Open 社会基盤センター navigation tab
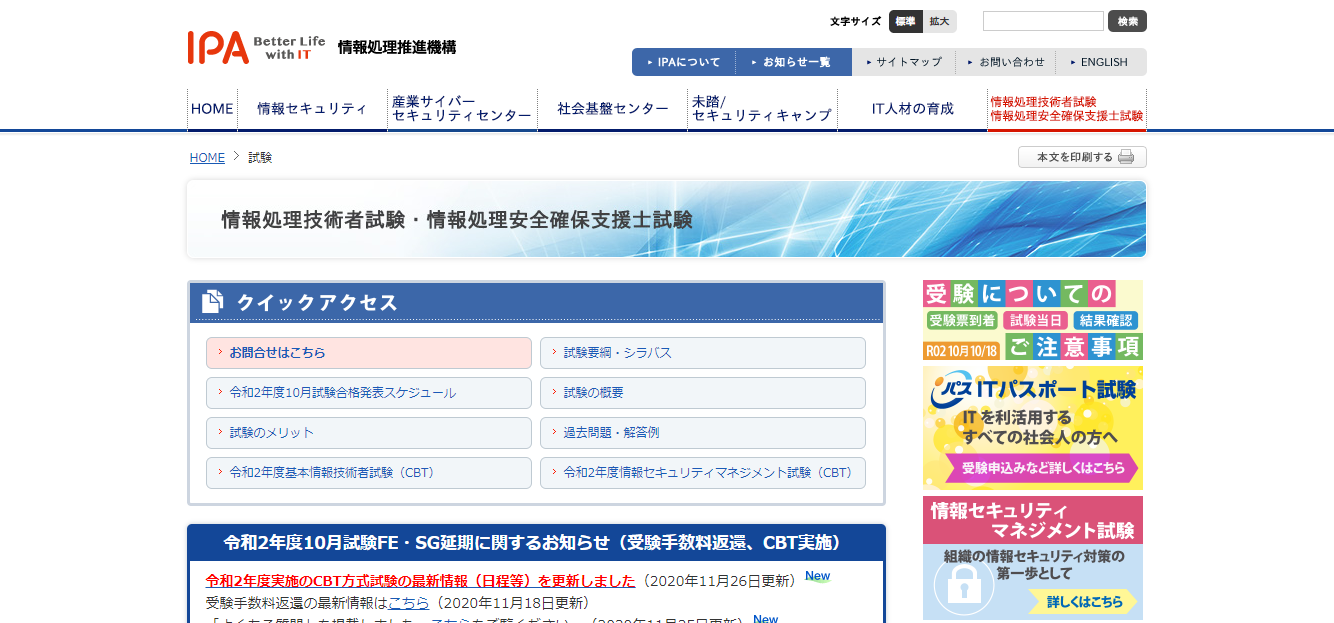The image size is (1334, 623). point(613,109)
